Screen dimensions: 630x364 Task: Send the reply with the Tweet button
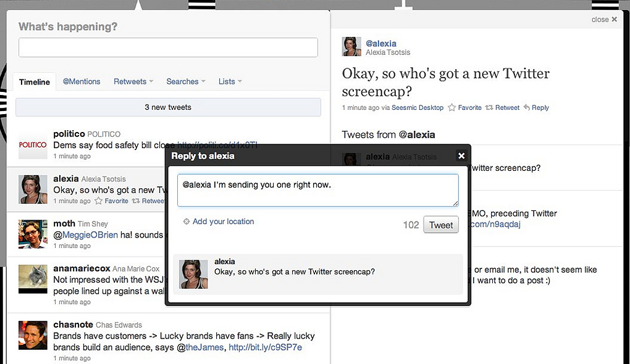tap(441, 225)
